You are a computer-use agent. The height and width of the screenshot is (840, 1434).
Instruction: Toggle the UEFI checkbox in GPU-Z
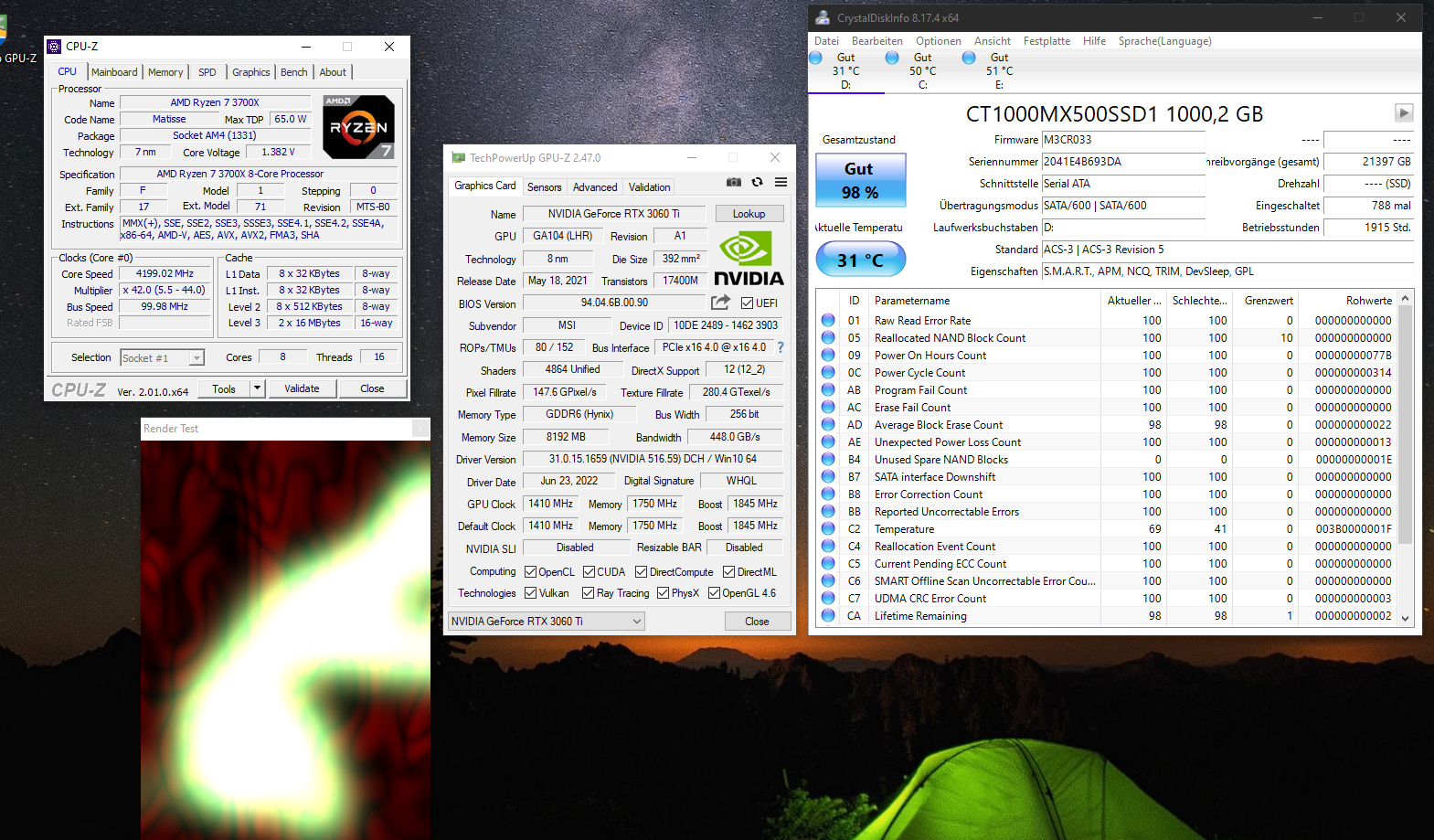(x=747, y=303)
